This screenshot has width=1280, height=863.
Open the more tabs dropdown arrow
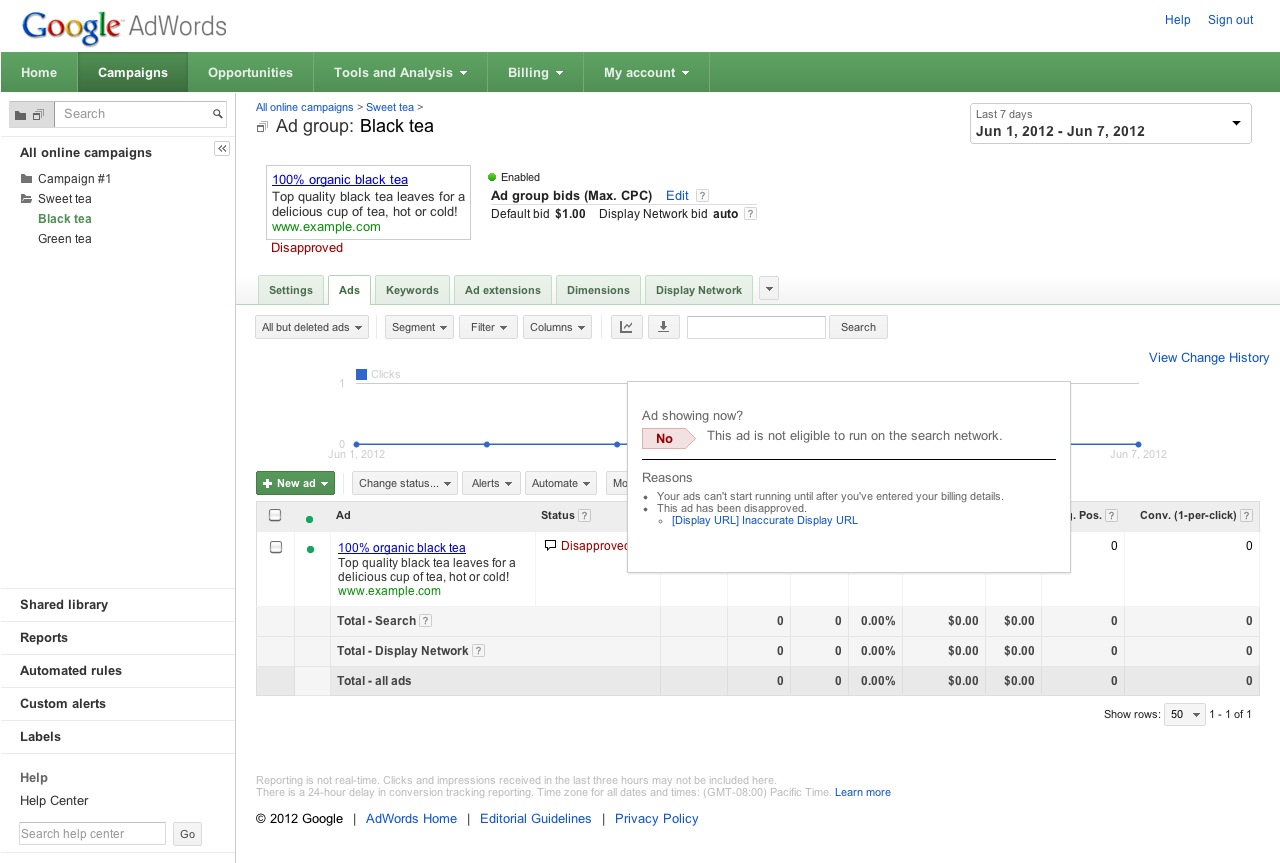(x=769, y=289)
